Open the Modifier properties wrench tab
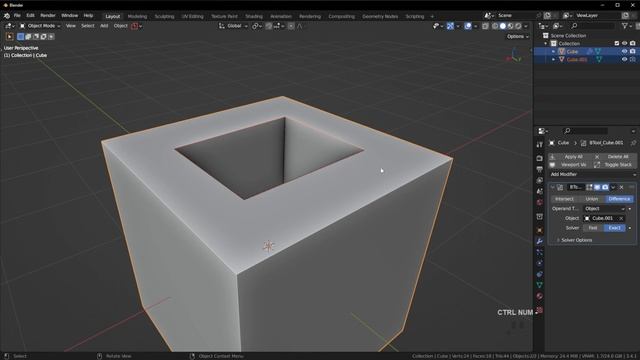 [540, 241]
